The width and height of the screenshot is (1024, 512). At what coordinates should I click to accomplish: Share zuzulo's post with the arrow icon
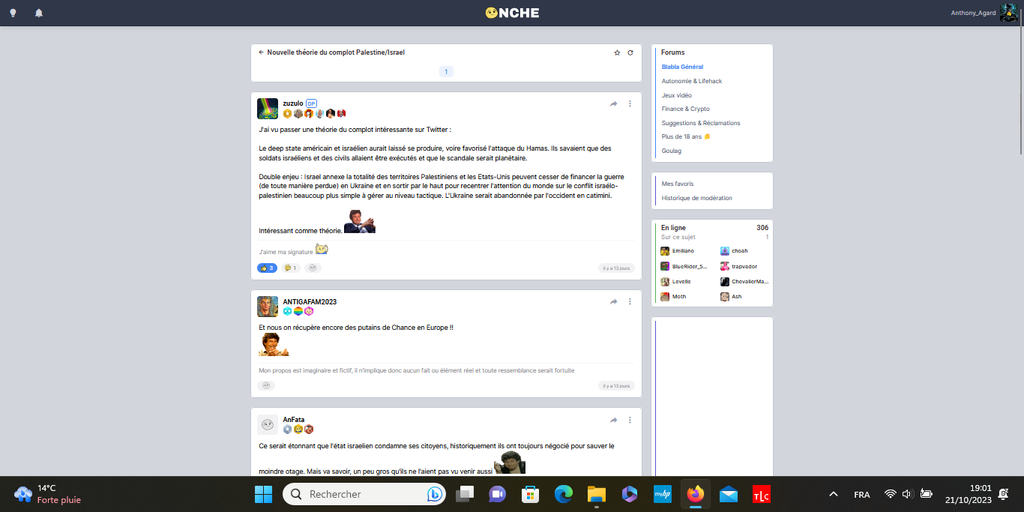pyautogui.click(x=613, y=104)
